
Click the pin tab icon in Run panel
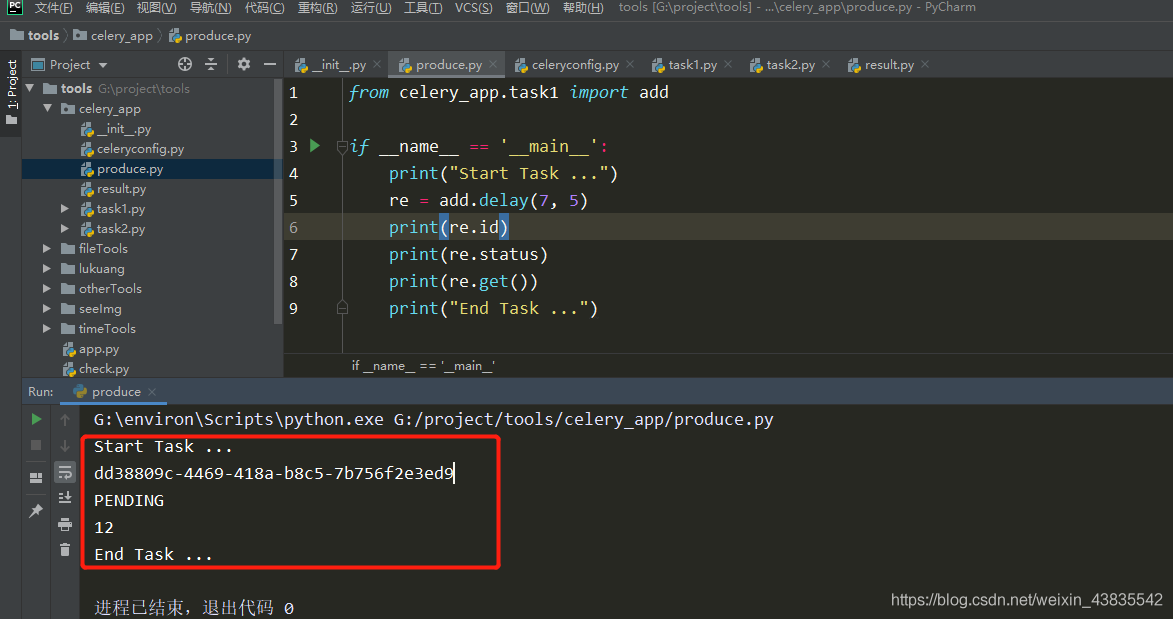pyautogui.click(x=36, y=511)
